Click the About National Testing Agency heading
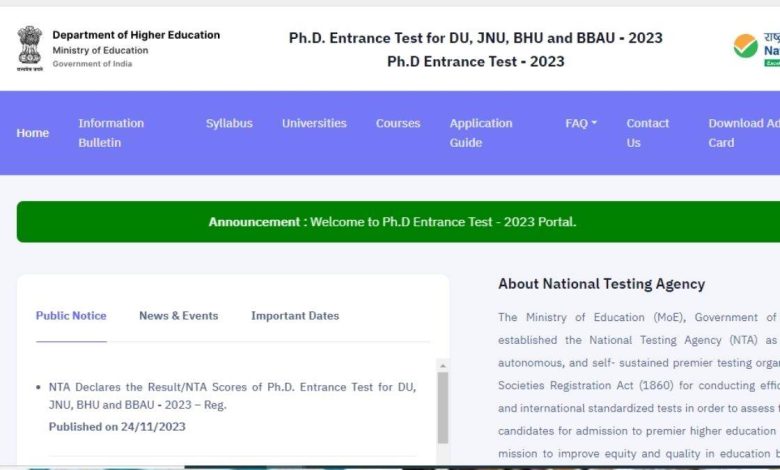Screen dimensions: 780x470 tap(601, 284)
